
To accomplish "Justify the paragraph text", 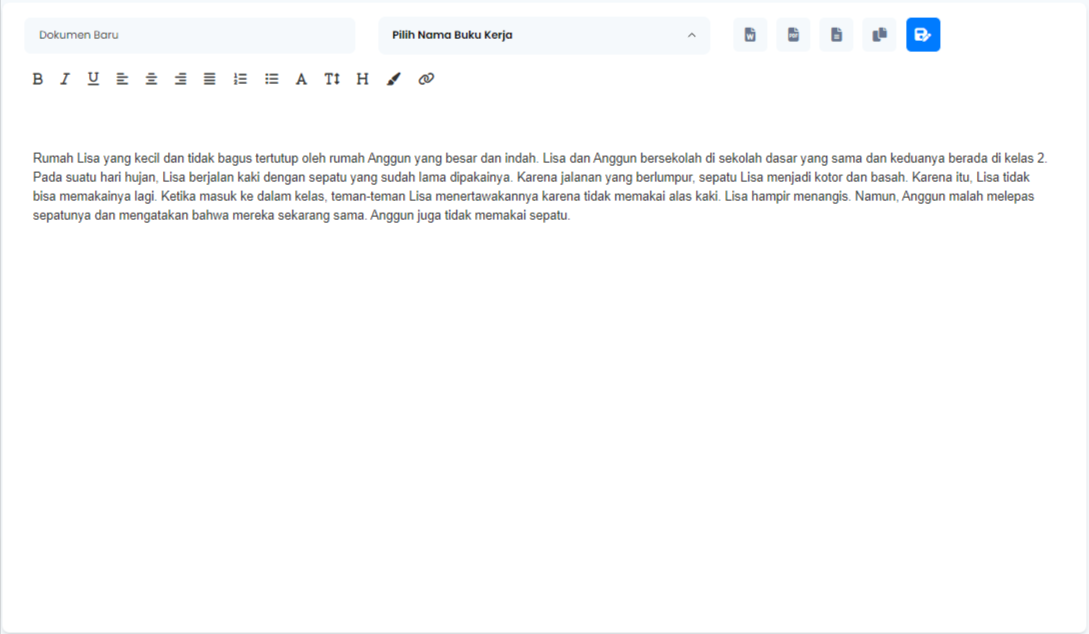I will [x=210, y=79].
